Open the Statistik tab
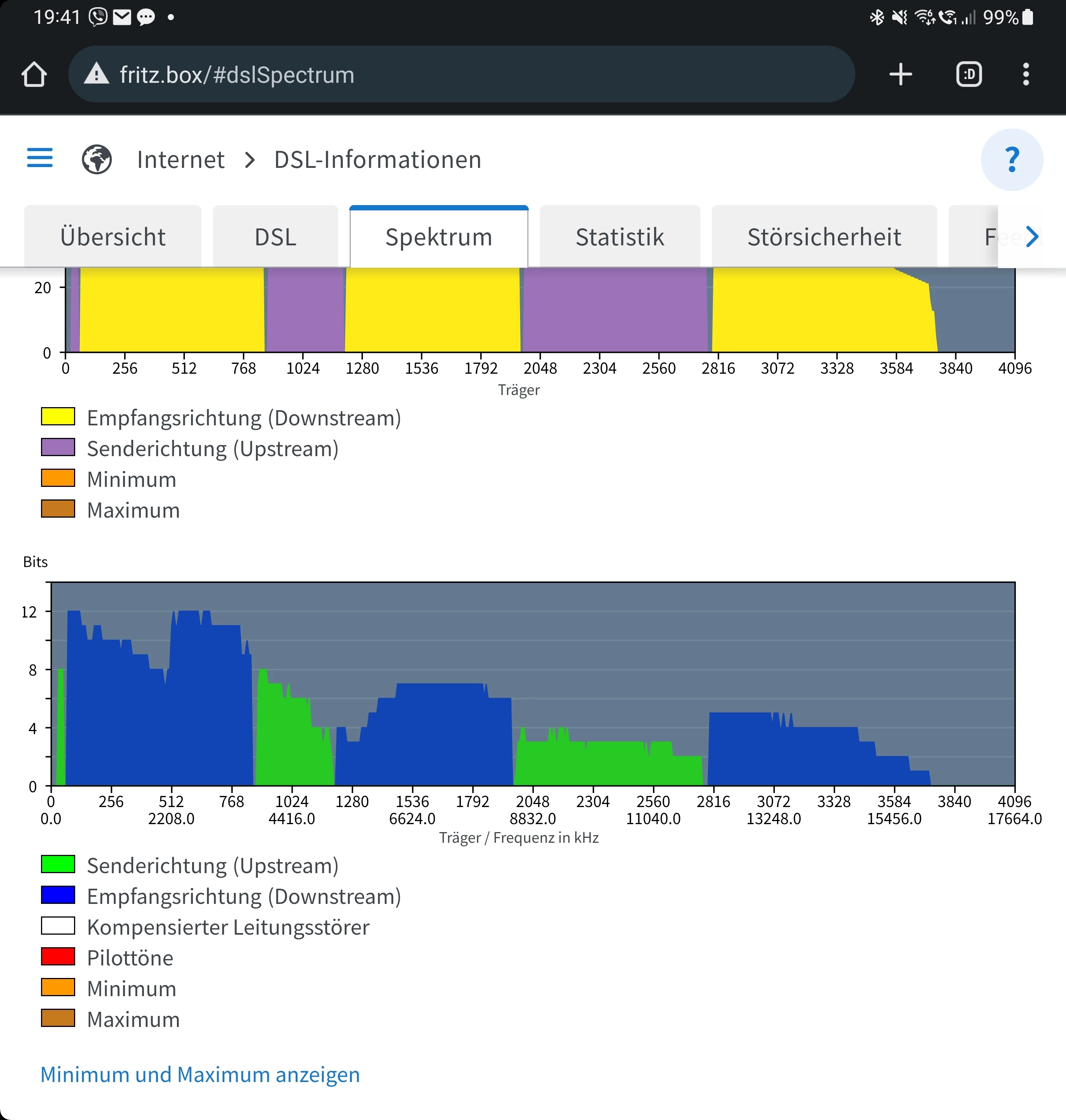Viewport: 1066px width, 1120px height. [620, 237]
